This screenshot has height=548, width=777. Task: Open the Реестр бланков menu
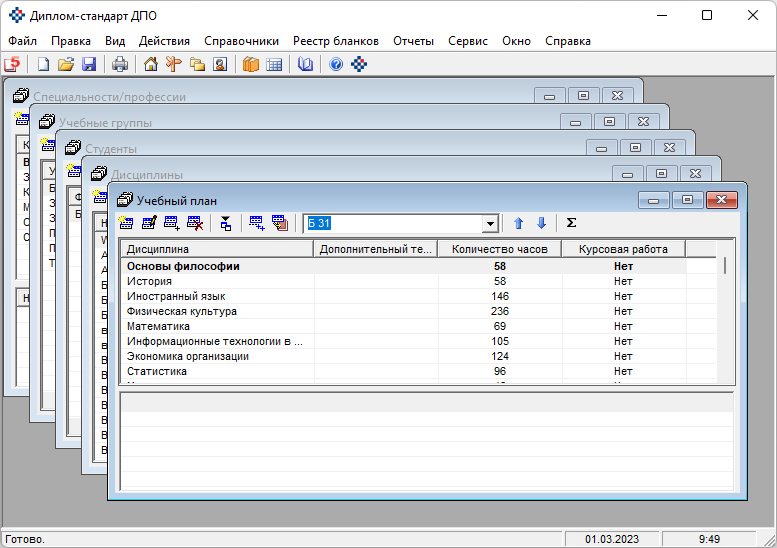pos(336,41)
